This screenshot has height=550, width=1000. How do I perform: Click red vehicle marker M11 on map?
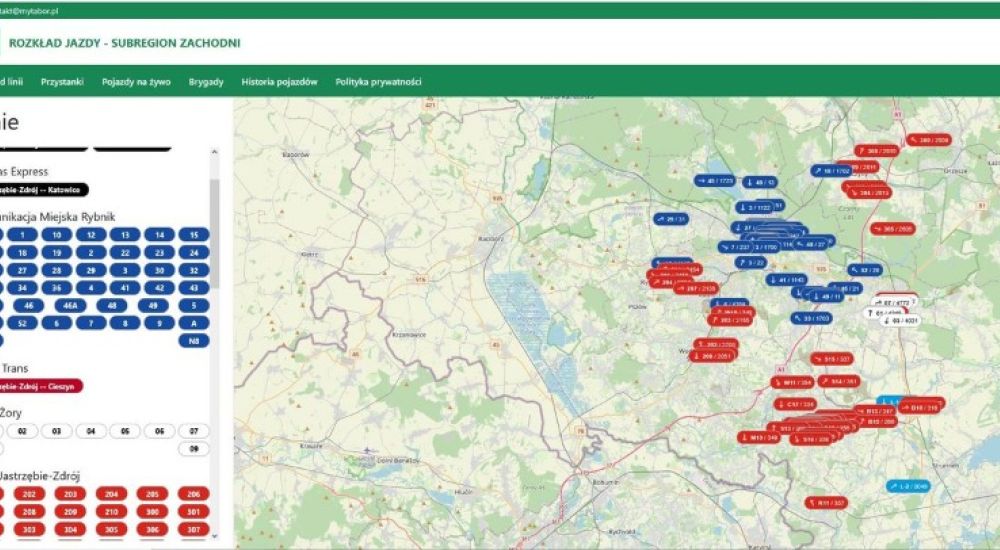(x=792, y=383)
